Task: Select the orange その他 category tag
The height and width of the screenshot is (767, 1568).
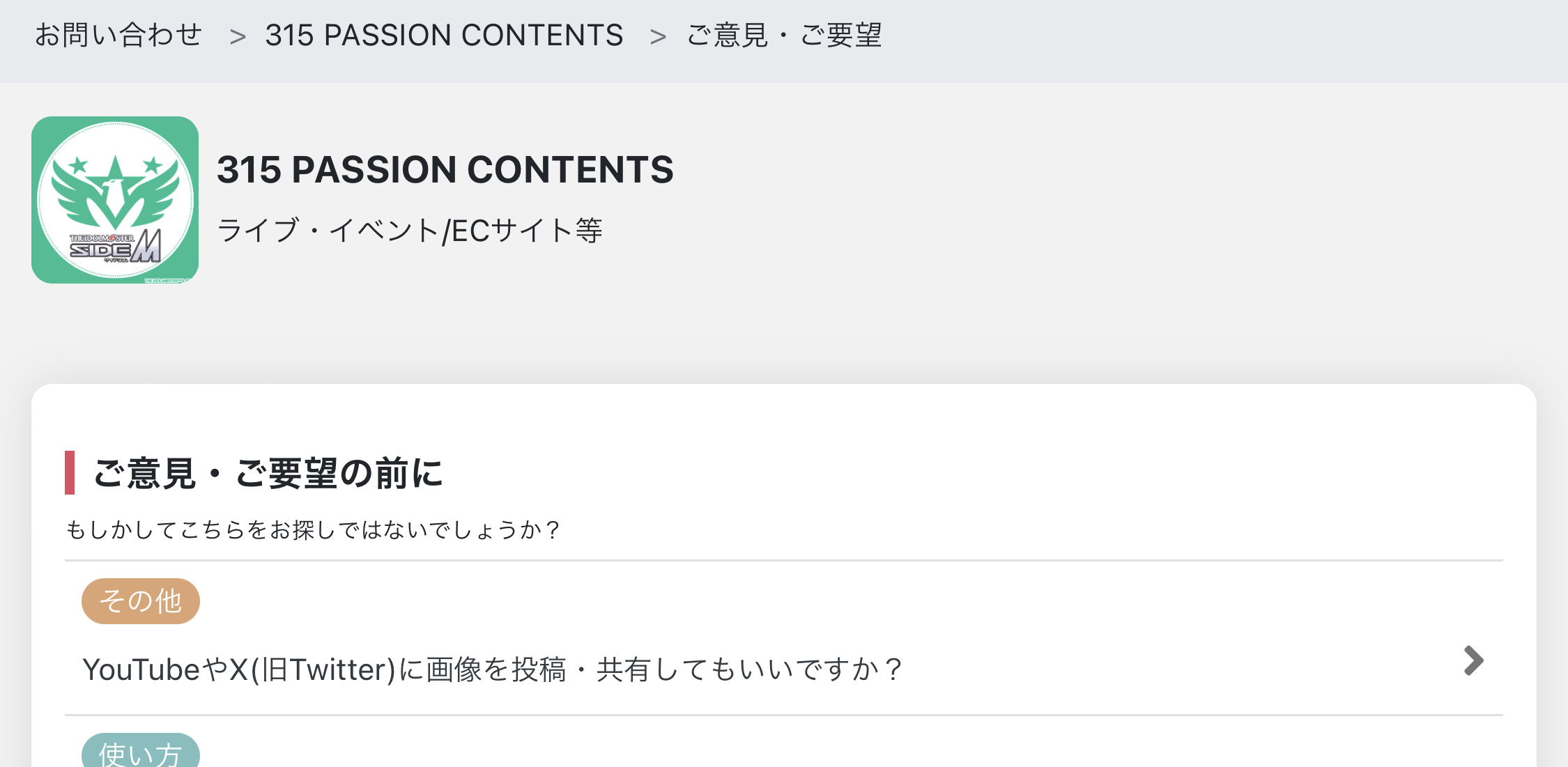Action: click(141, 601)
